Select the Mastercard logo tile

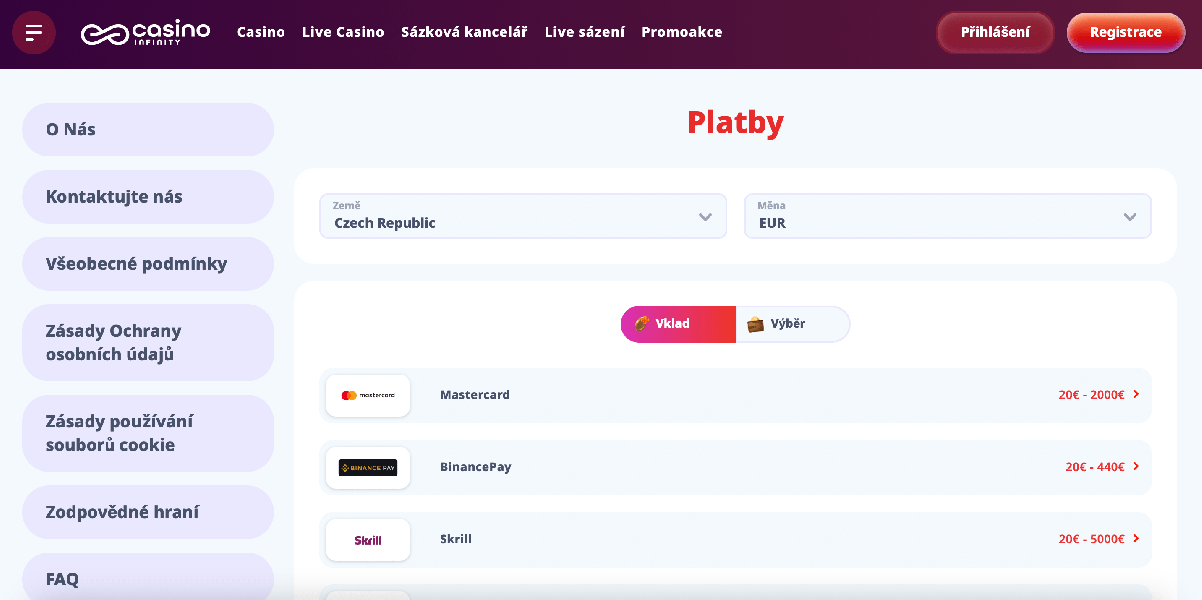pyautogui.click(x=368, y=396)
